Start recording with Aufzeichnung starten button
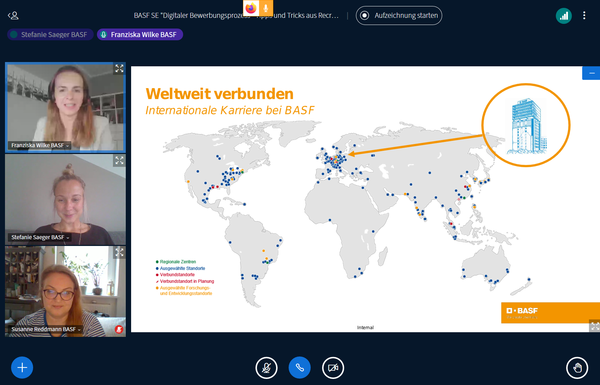 (399, 15)
